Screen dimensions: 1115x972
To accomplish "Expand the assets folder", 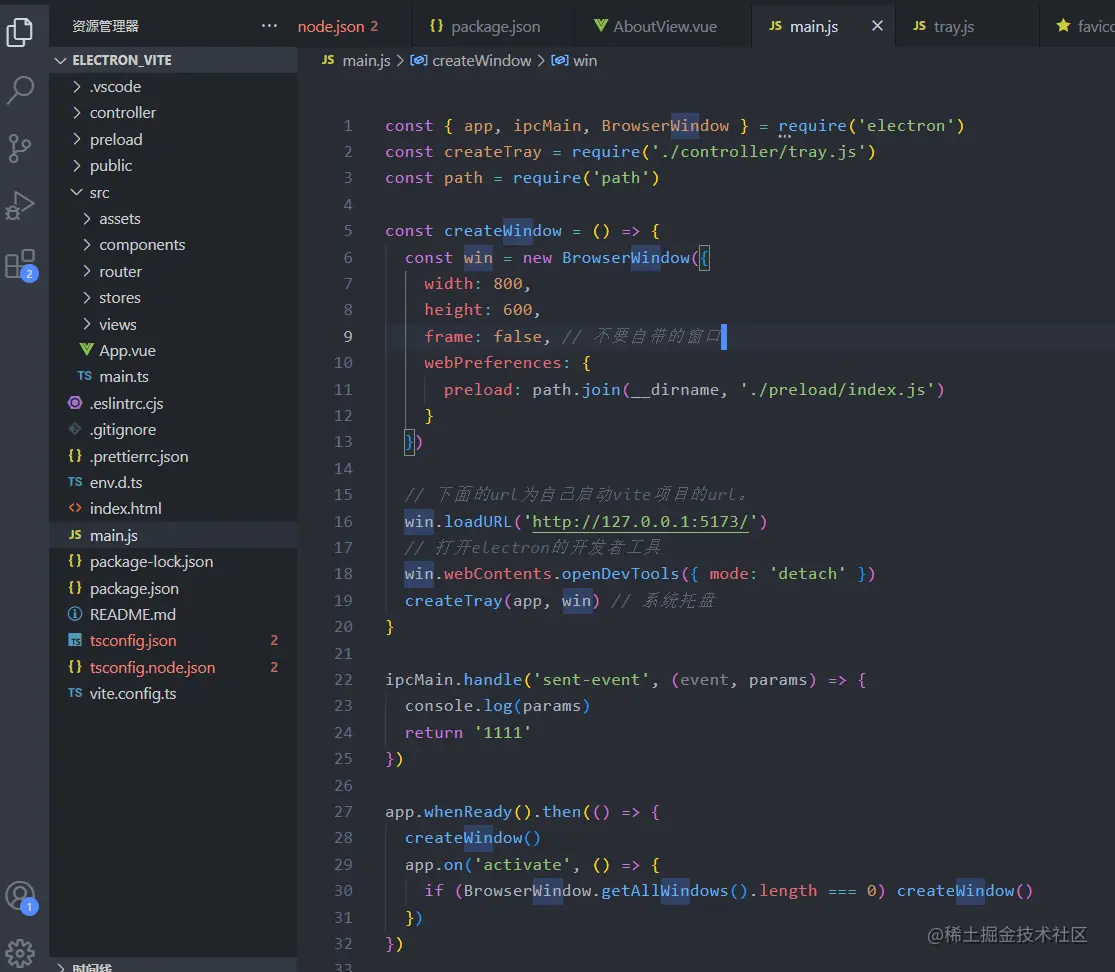I will [173, 219].
